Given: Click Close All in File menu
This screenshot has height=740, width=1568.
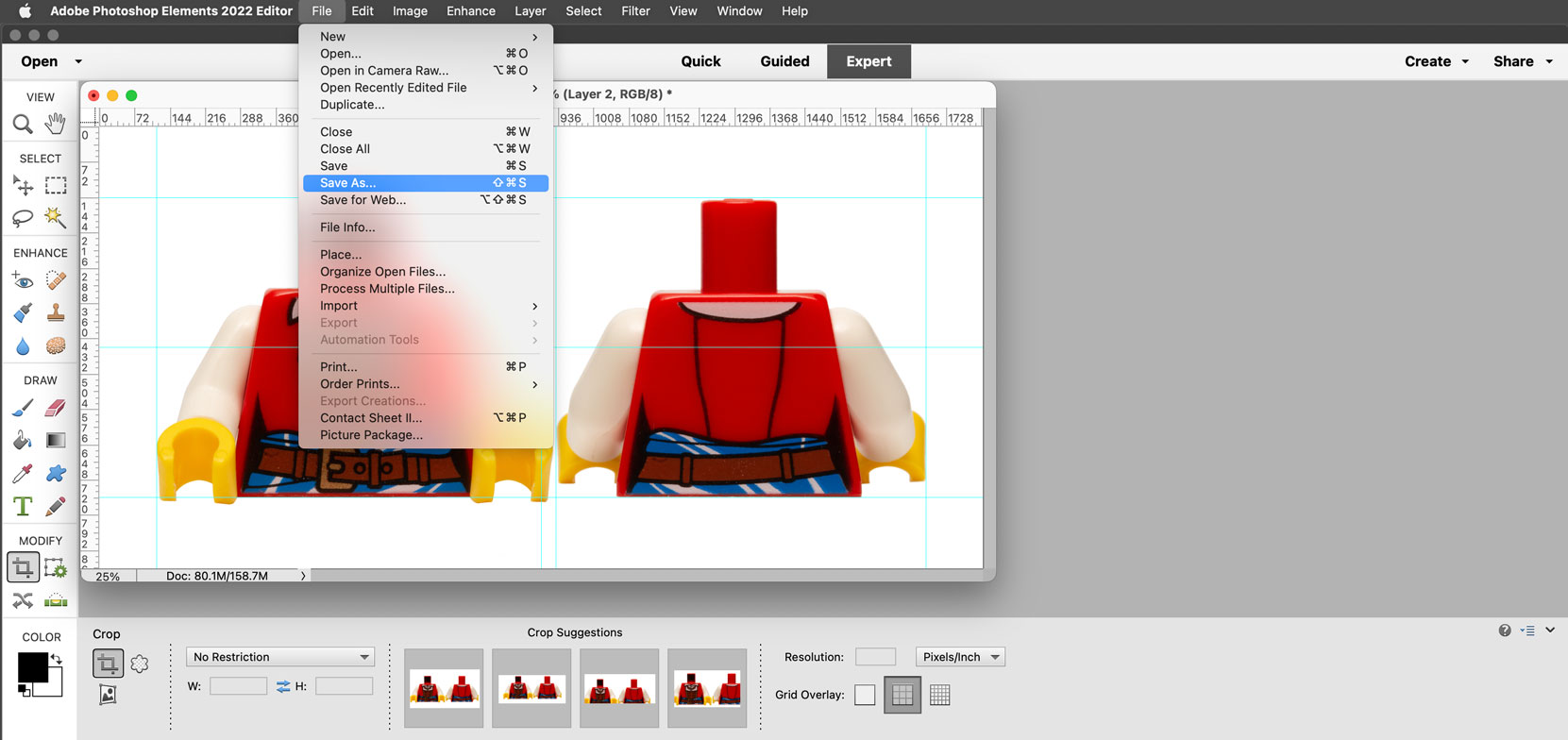Looking at the screenshot, I should 426,149.
